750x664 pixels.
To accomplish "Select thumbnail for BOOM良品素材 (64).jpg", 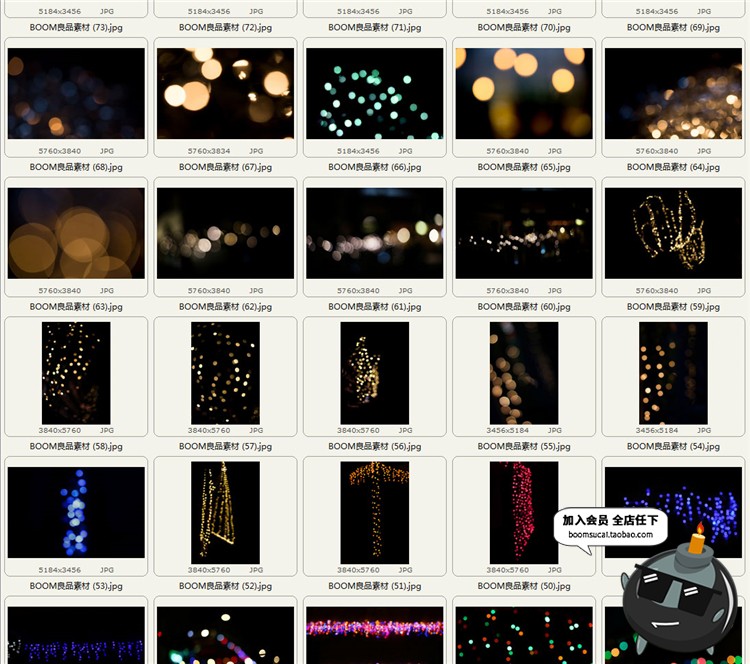I will coord(673,93).
